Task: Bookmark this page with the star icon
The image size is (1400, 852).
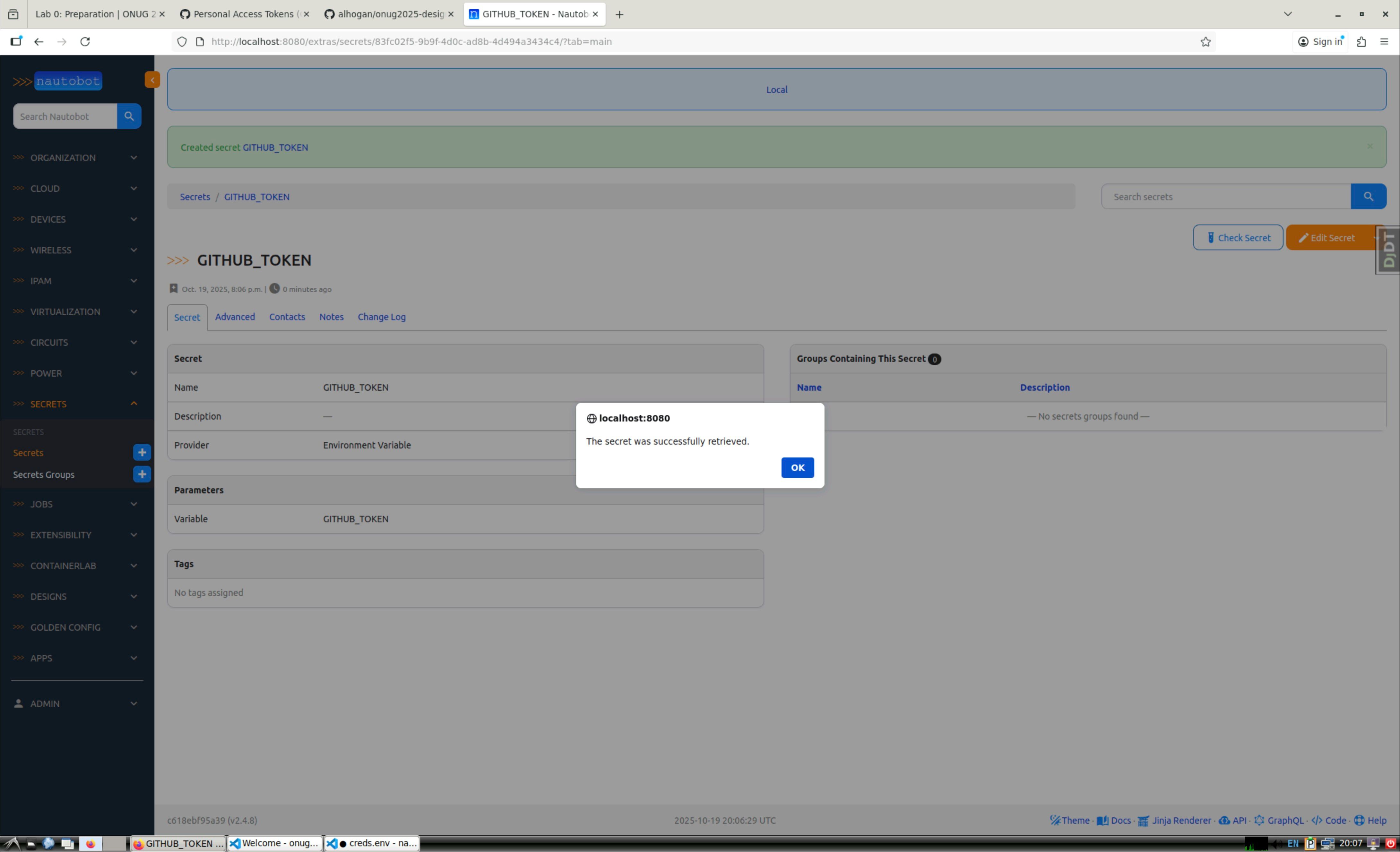Action: [x=1205, y=41]
